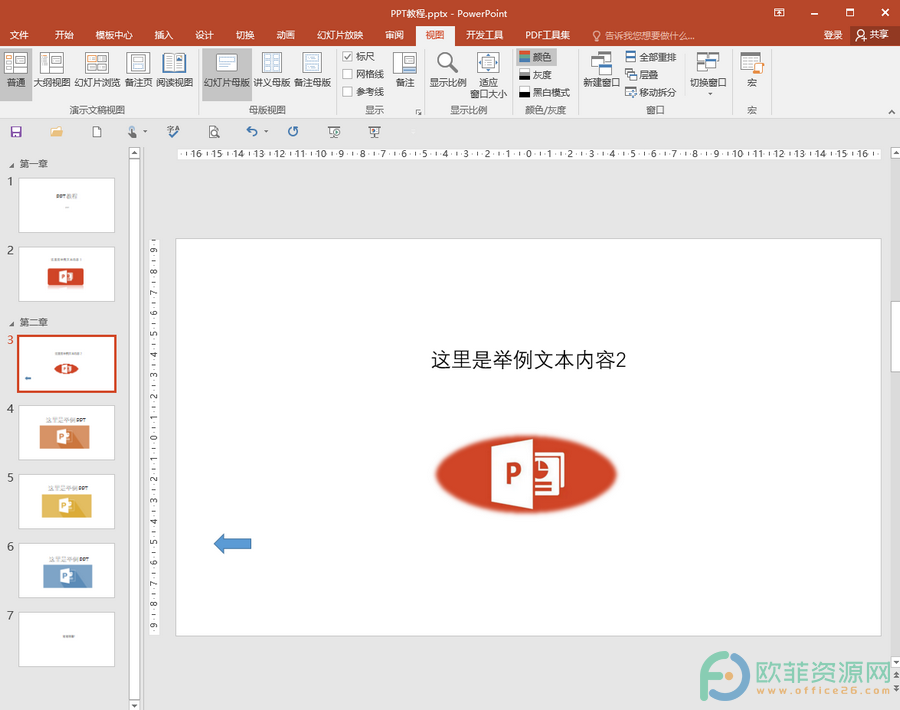
Task: Open 宏 macros dialog
Action: (752, 70)
